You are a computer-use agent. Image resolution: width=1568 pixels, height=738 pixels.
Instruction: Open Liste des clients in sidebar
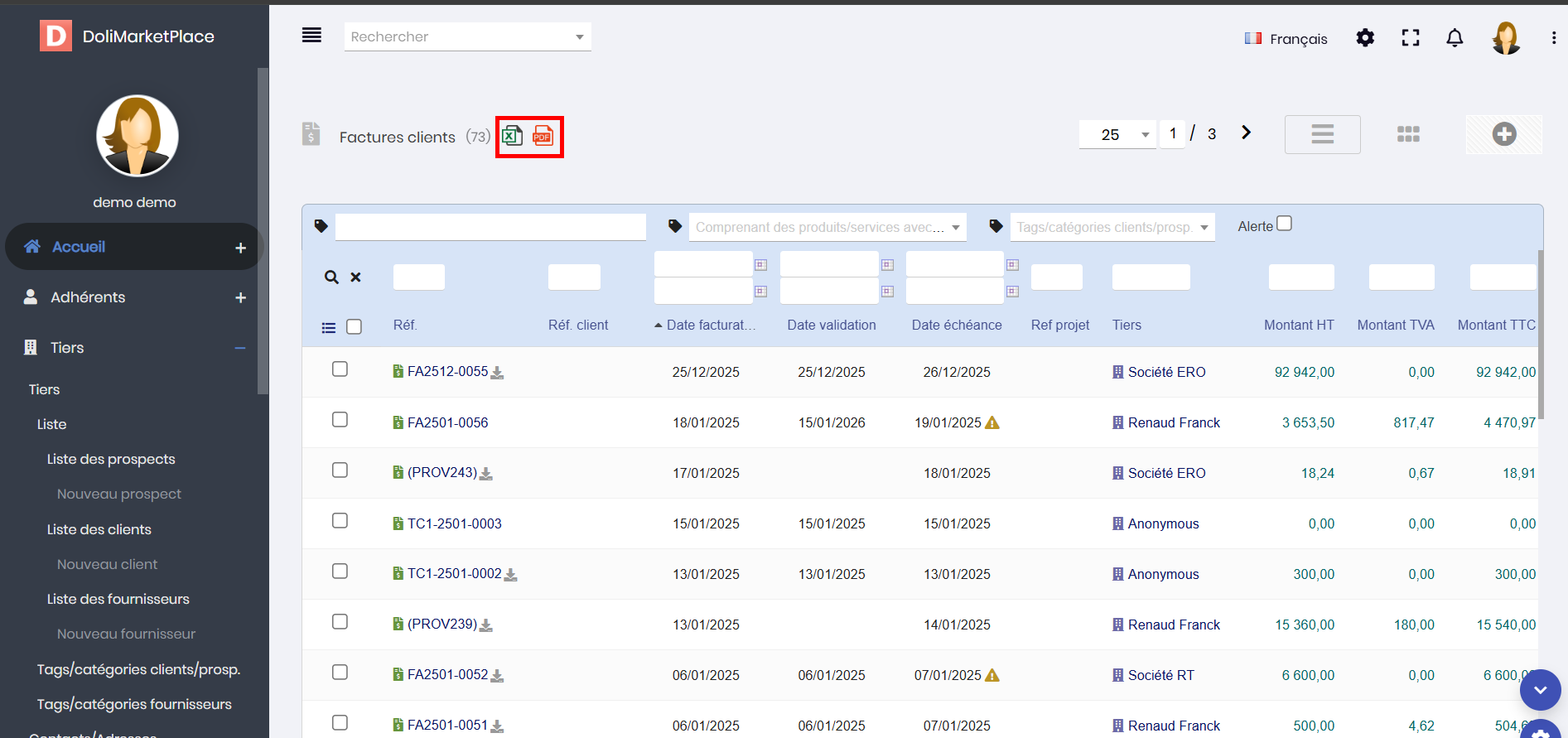(99, 529)
